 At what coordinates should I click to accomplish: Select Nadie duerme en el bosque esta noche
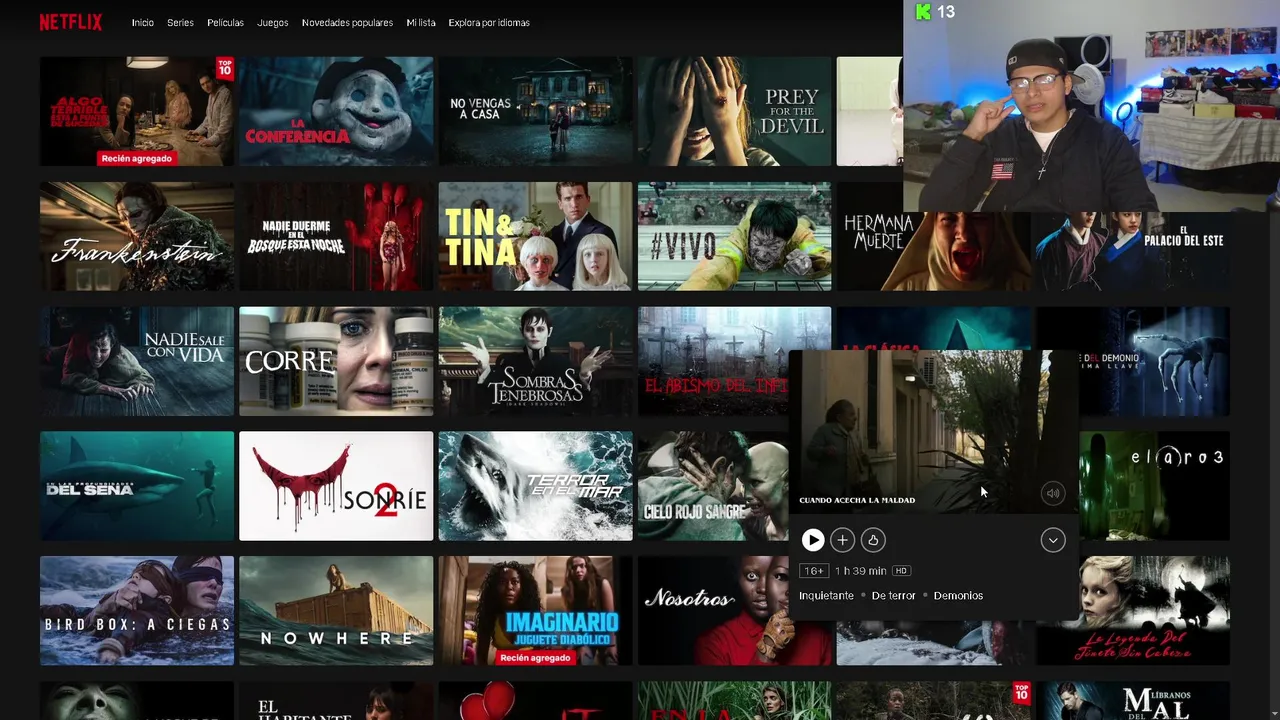pyautogui.click(x=336, y=236)
